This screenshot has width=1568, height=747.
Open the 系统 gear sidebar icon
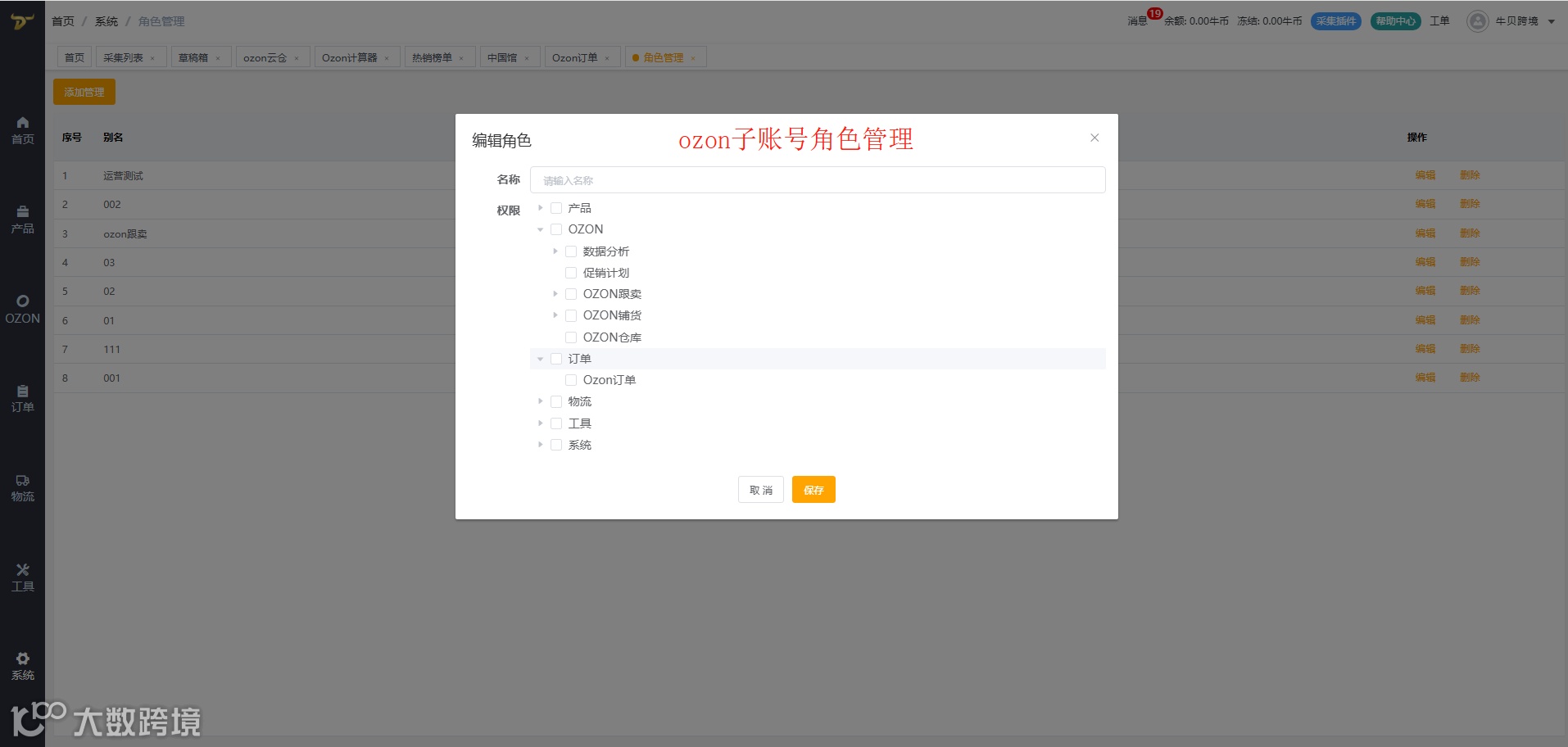point(23,659)
